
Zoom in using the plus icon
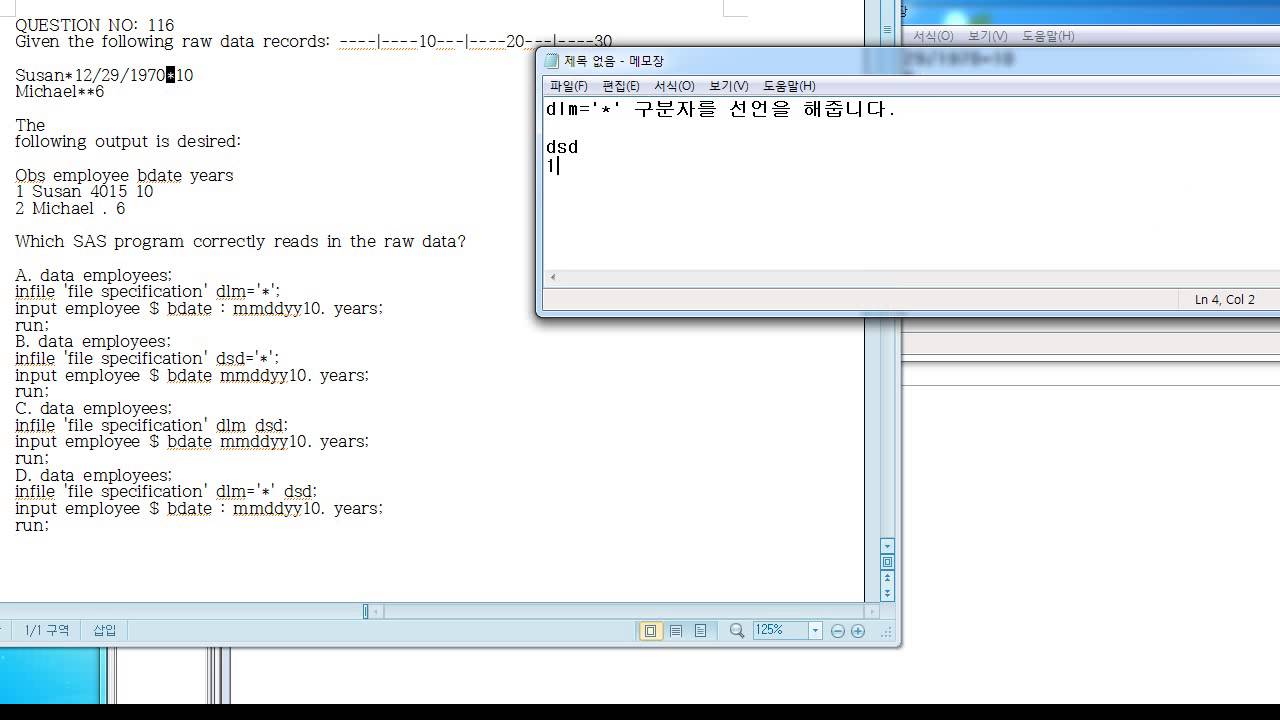(x=858, y=631)
